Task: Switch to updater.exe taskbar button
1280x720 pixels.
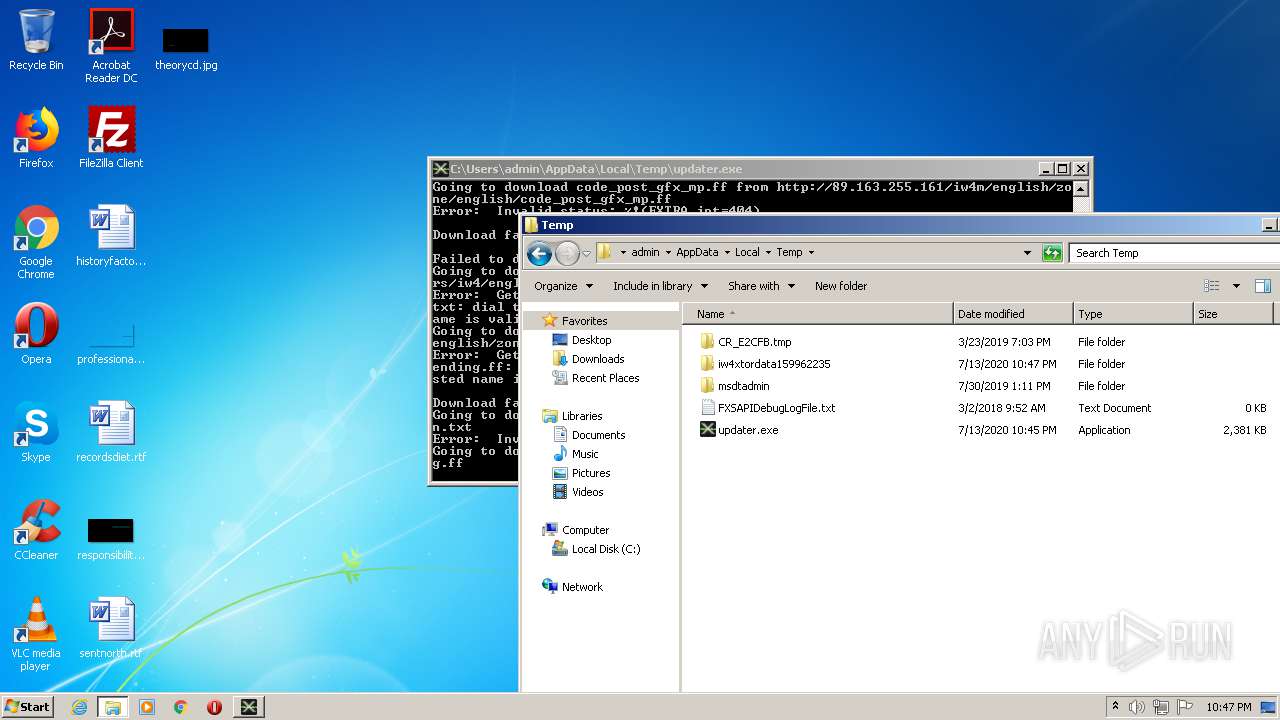Action: coord(249,707)
